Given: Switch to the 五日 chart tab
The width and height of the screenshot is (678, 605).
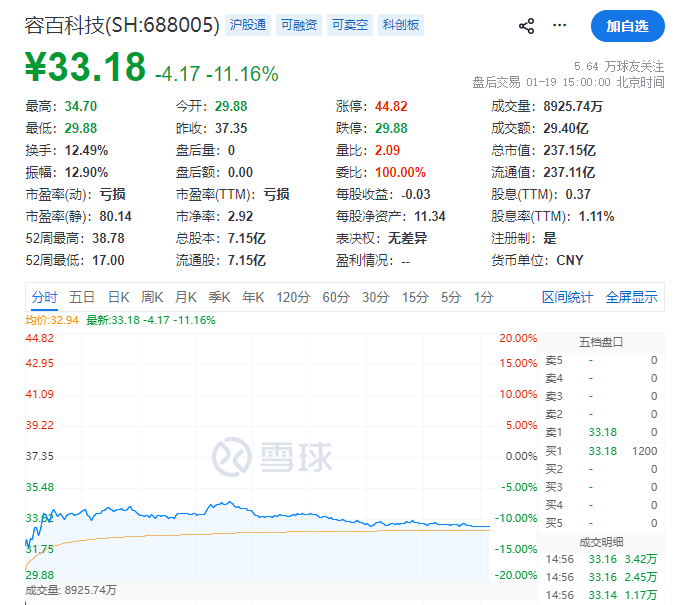Looking at the screenshot, I should 82,297.
